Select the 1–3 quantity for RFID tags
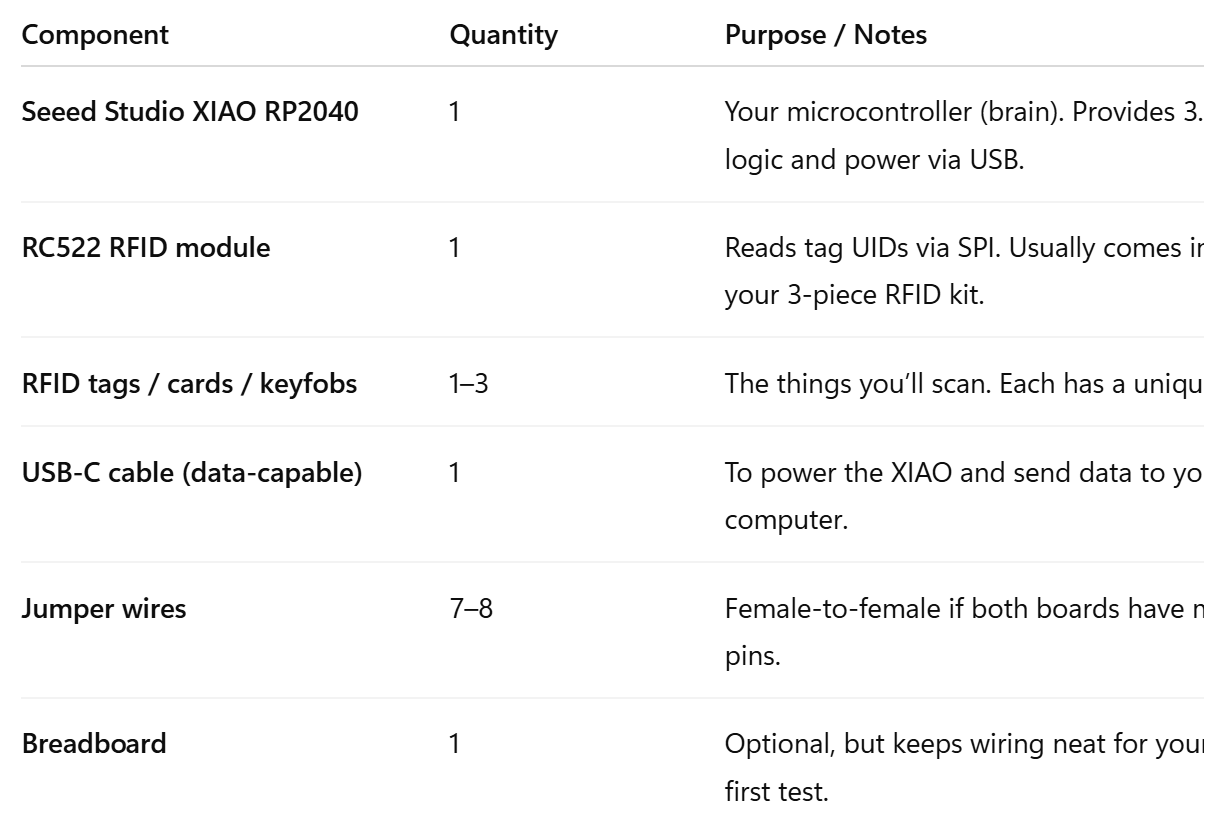The width and height of the screenshot is (1225, 820). 468,383
